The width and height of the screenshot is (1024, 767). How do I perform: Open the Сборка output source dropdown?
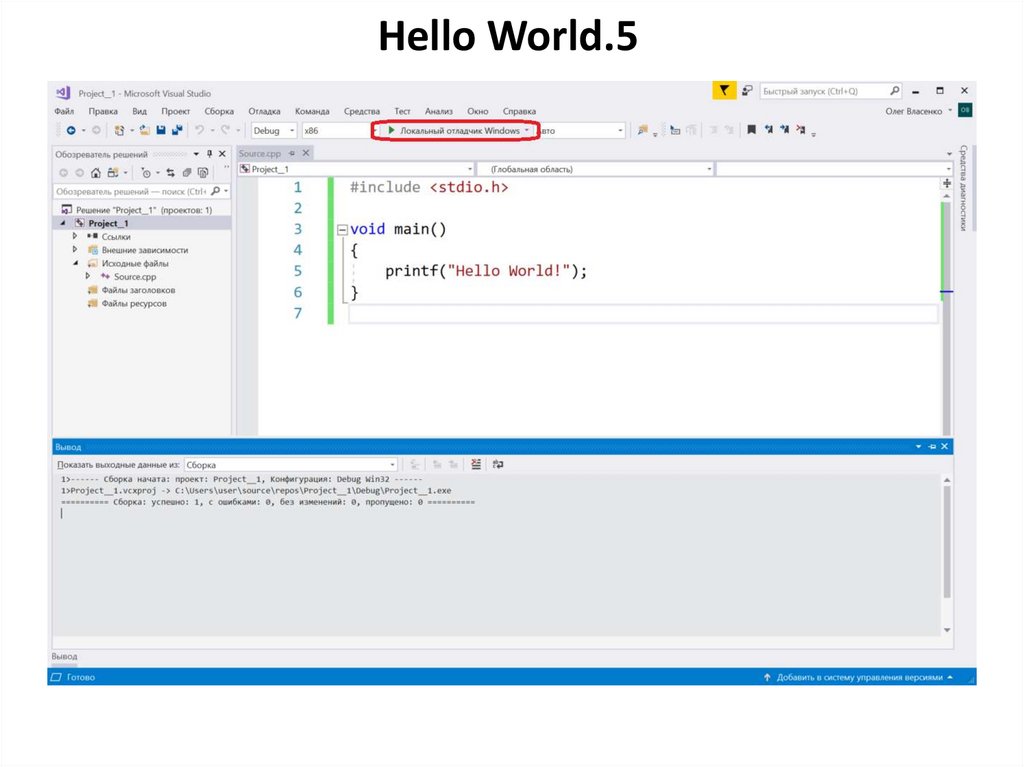coord(291,465)
